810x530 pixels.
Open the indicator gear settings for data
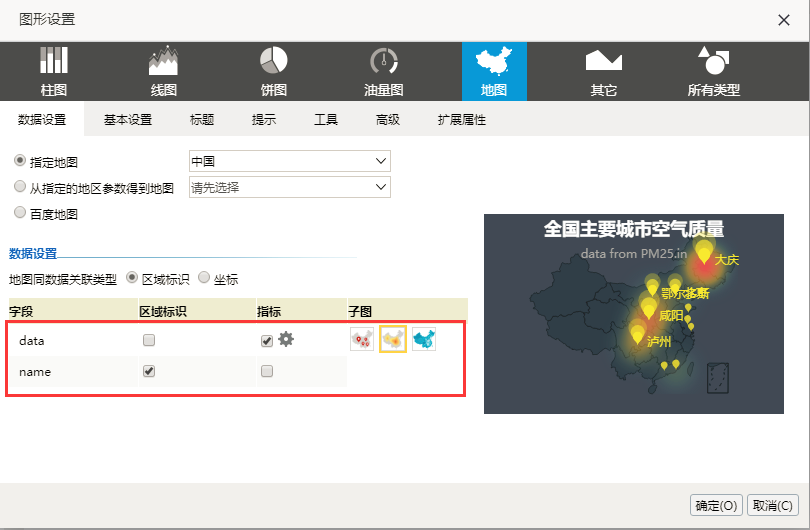pos(286,339)
